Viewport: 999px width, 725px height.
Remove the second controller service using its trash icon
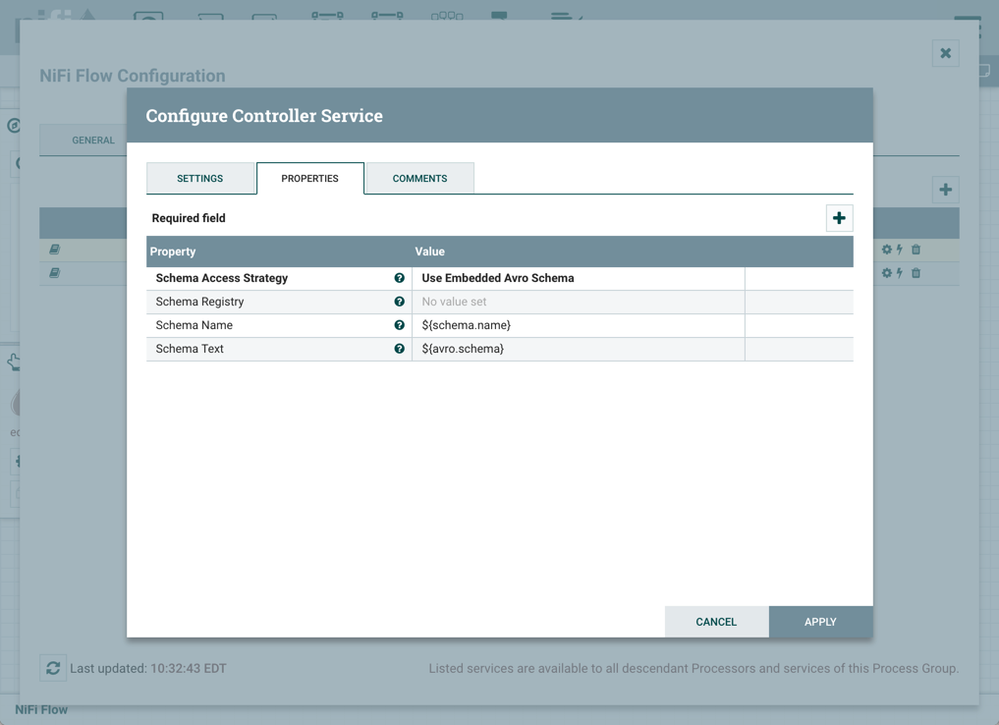(x=915, y=272)
